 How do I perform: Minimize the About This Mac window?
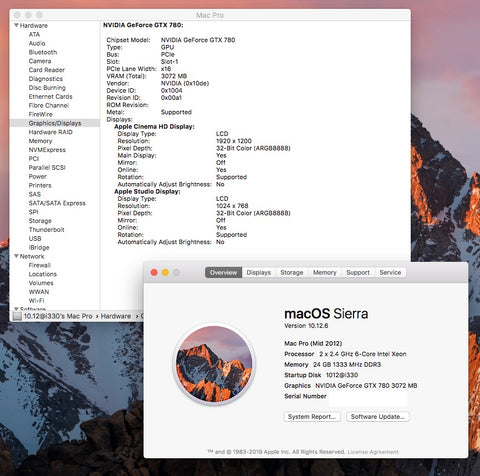pyautogui.click(x=165, y=272)
